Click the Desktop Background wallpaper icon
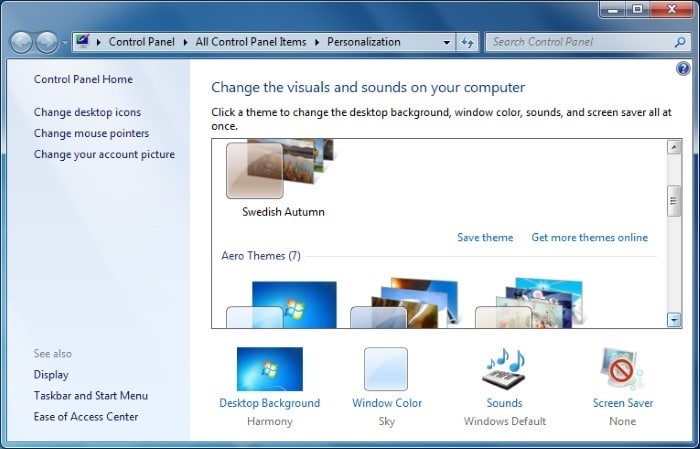Screen dimensions: 700x449 [270, 369]
